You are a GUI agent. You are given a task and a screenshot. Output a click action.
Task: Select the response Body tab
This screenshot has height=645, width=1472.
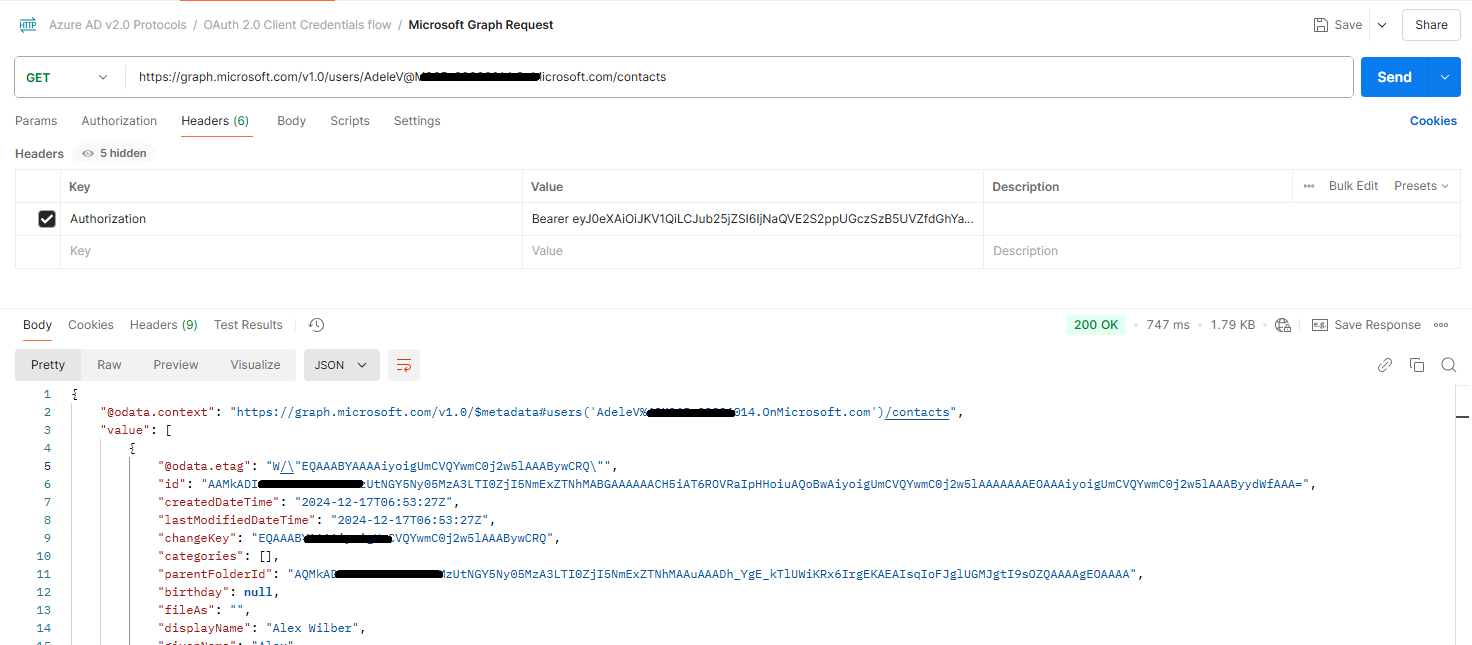[37, 325]
